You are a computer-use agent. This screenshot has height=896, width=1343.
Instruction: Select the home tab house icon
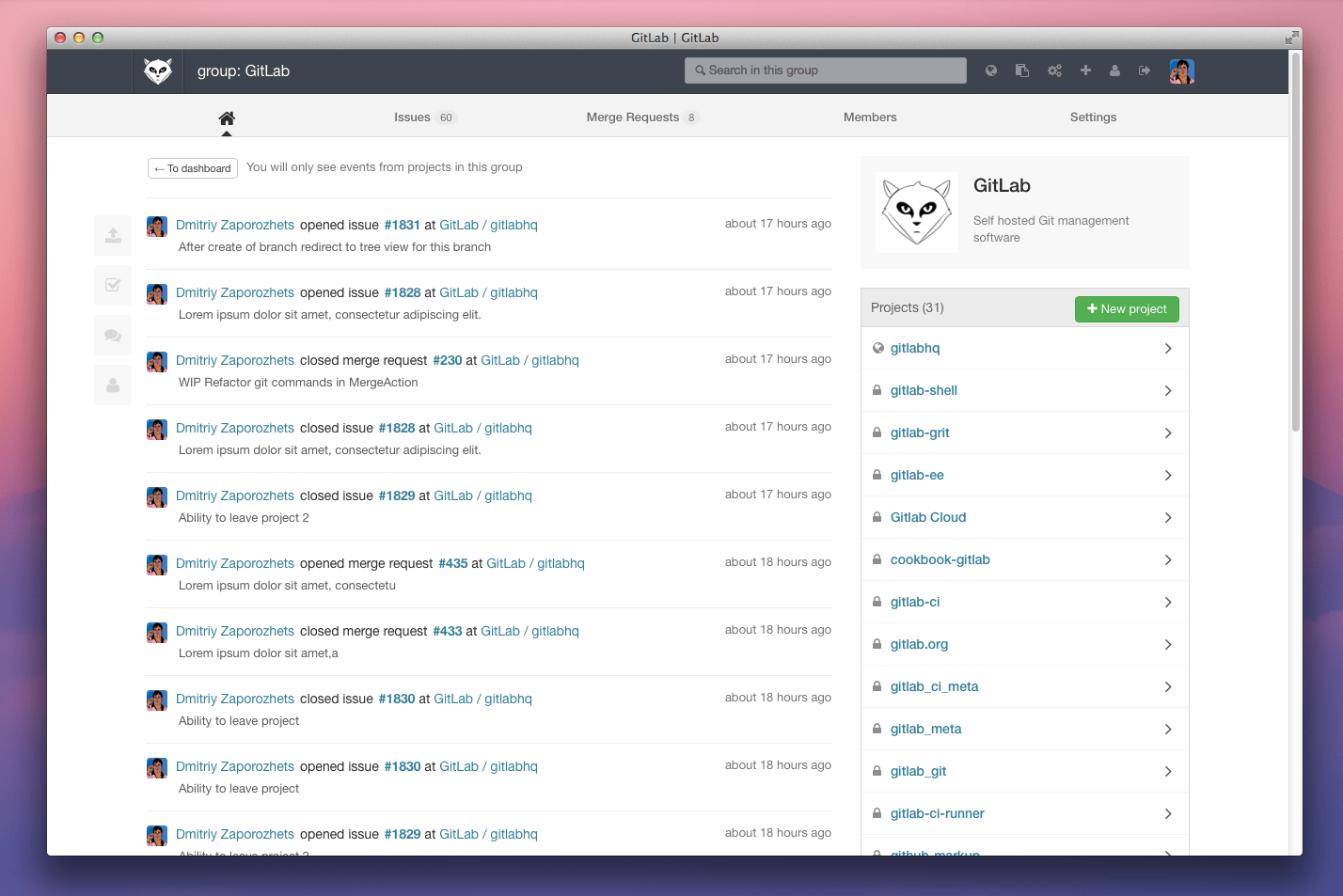(x=226, y=116)
